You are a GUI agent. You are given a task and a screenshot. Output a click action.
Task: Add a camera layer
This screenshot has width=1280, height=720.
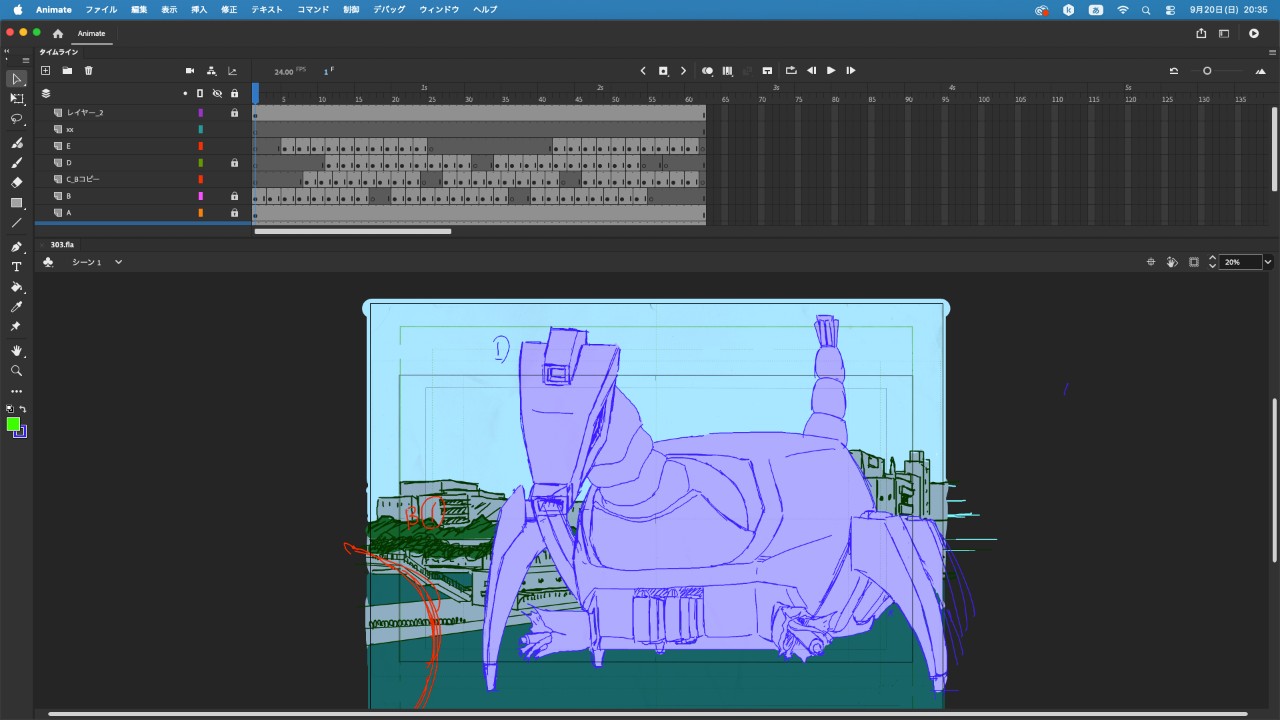click(190, 71)
